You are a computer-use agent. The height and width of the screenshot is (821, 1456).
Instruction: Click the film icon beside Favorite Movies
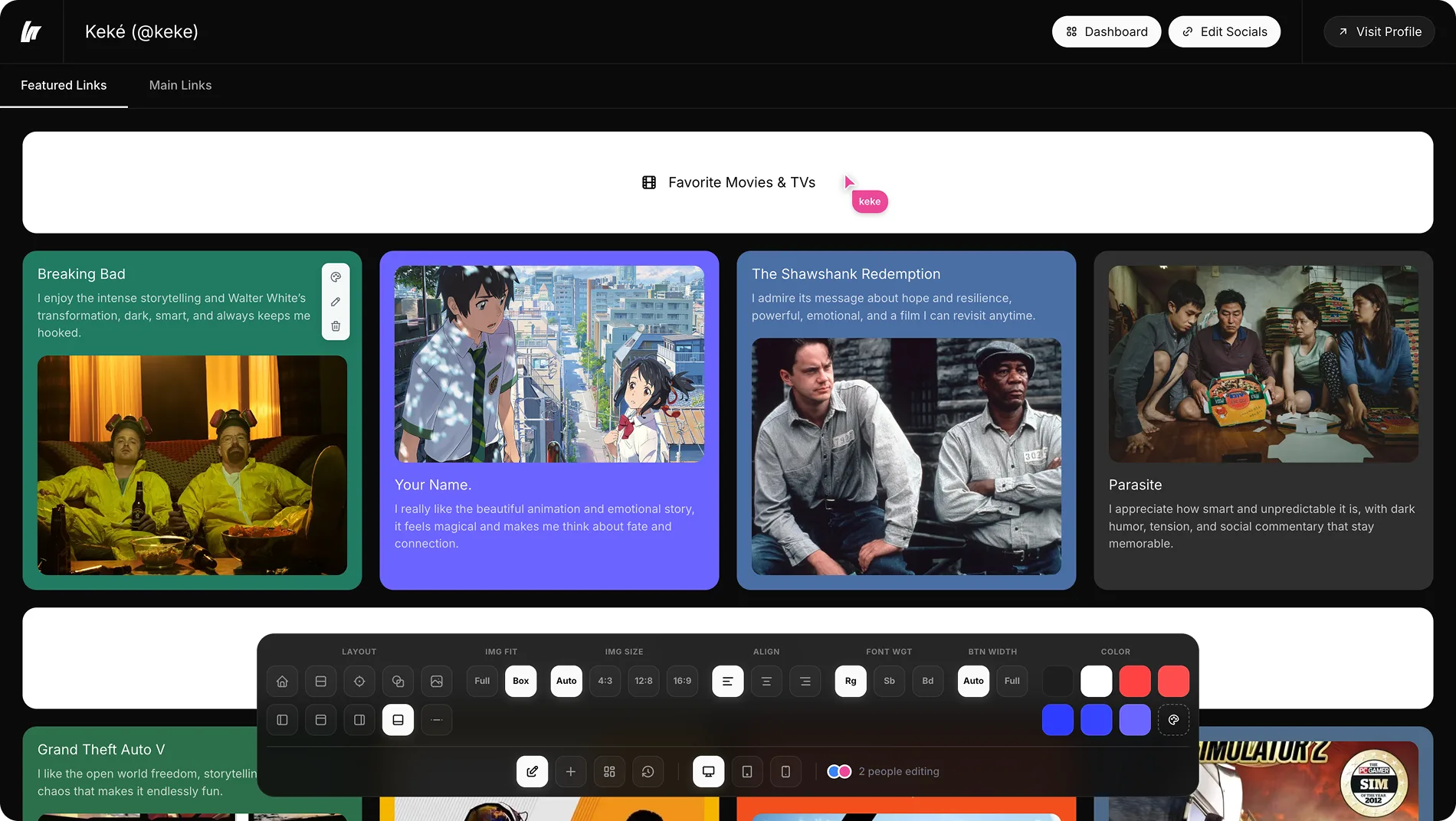coord(649,182)
